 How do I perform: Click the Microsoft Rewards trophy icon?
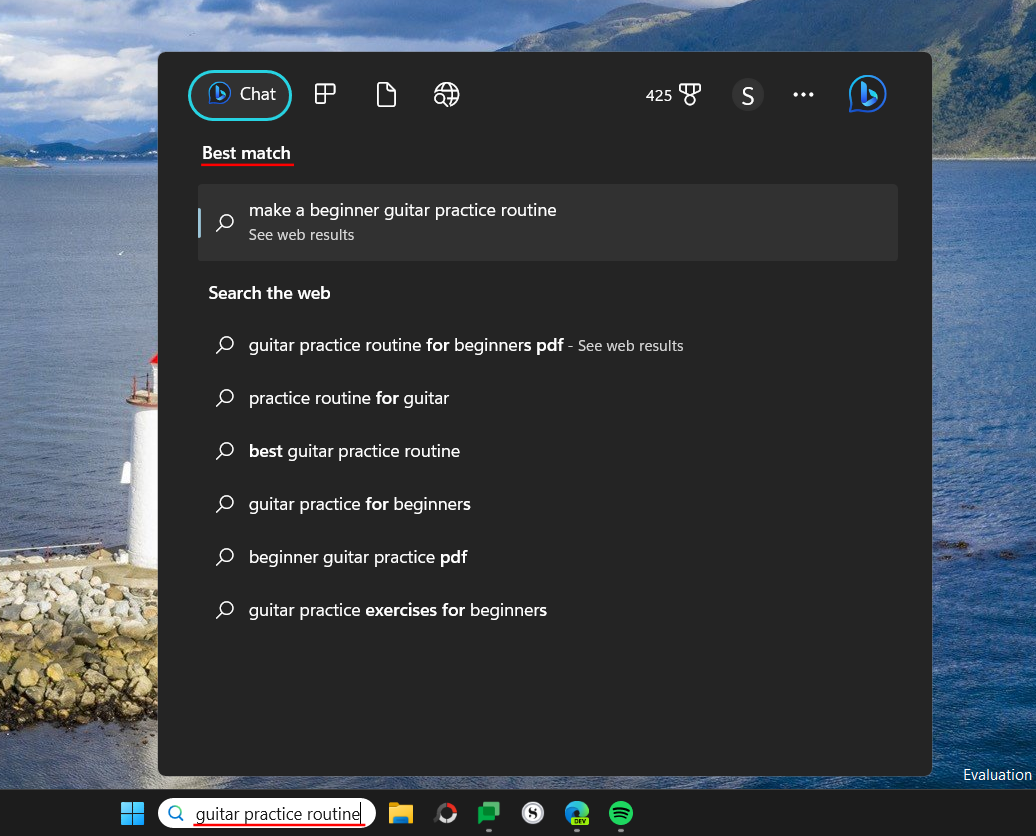692,94
